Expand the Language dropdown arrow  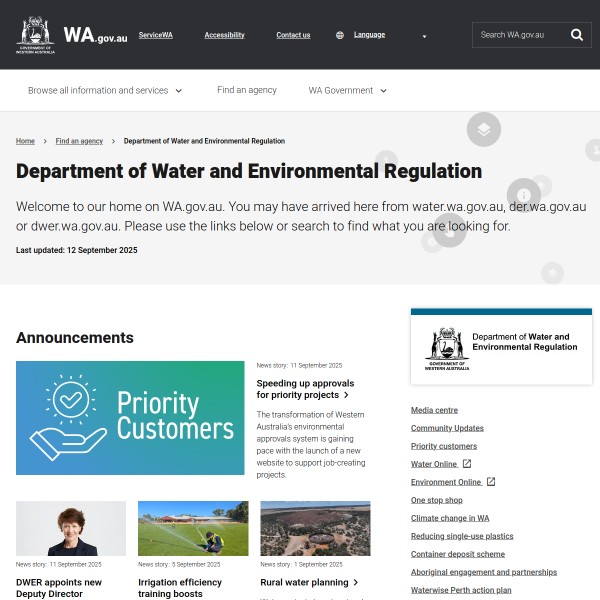(424, 36)
